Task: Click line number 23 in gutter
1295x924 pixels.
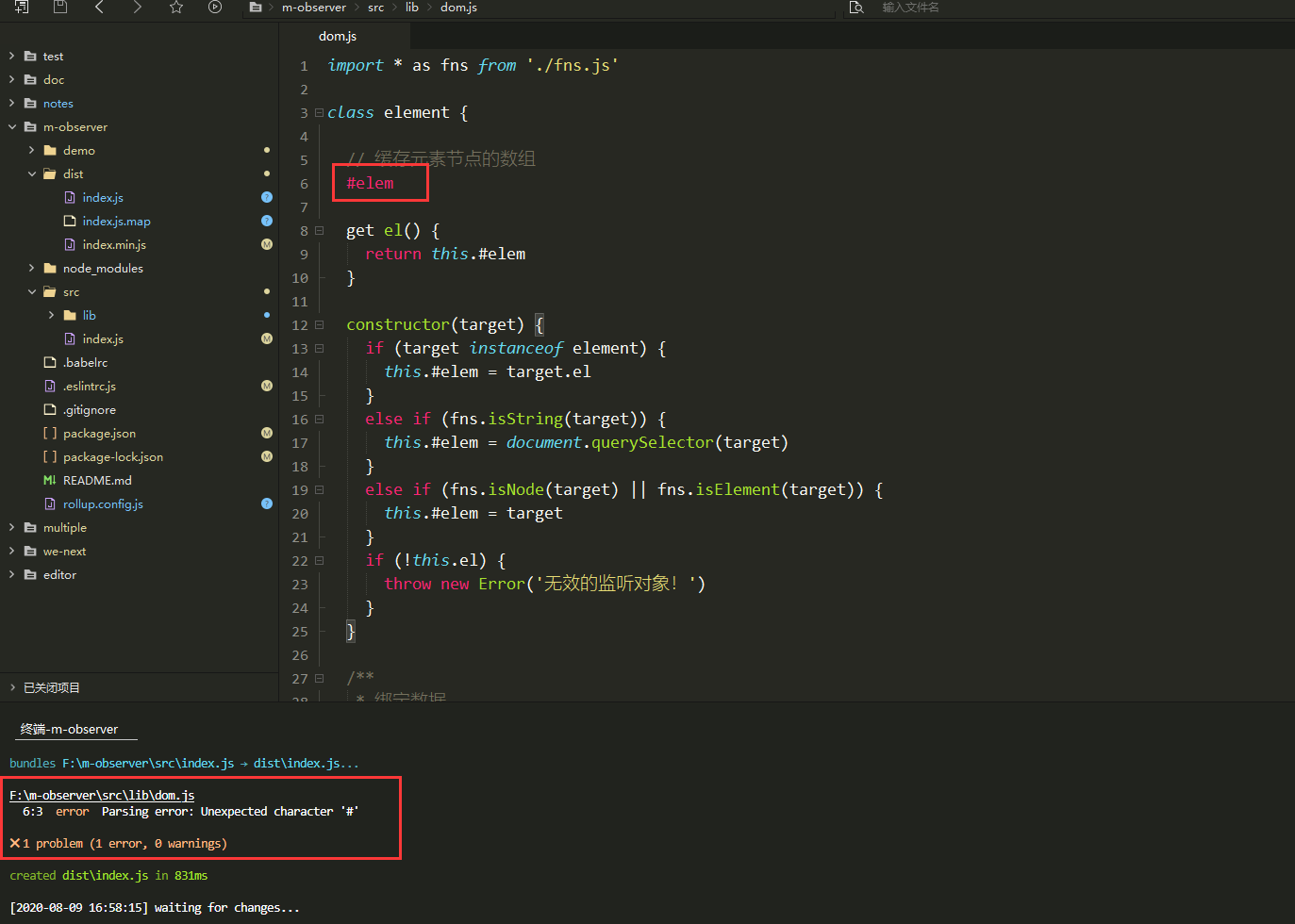Action: tap(300, 584)
